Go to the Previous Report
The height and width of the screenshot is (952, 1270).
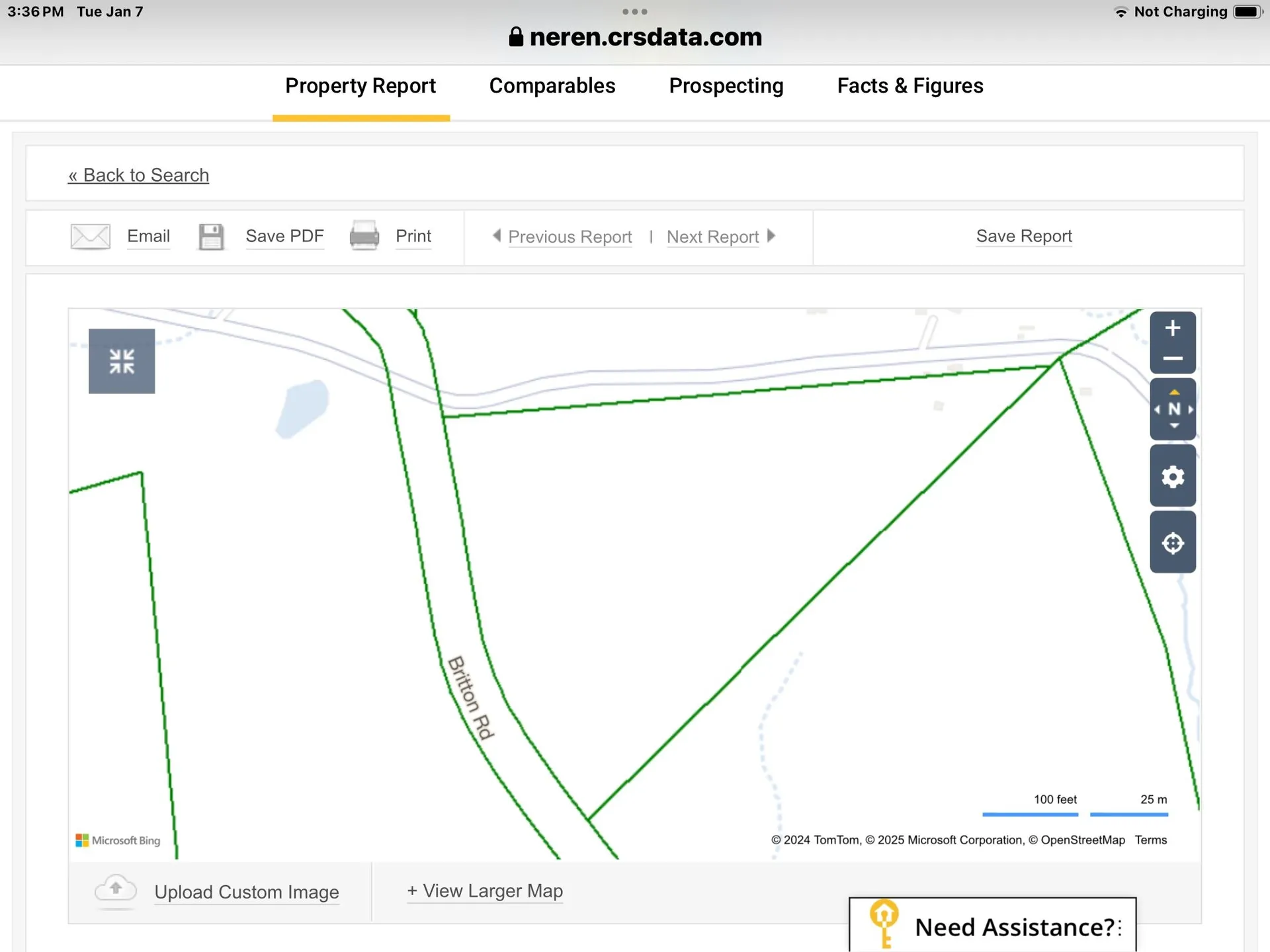[x=569, y=237]
